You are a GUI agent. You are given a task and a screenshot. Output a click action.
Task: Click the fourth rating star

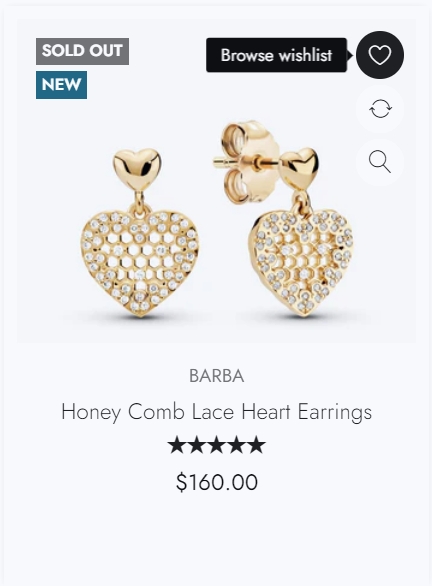pyautogui.click(x=237, y=445)
